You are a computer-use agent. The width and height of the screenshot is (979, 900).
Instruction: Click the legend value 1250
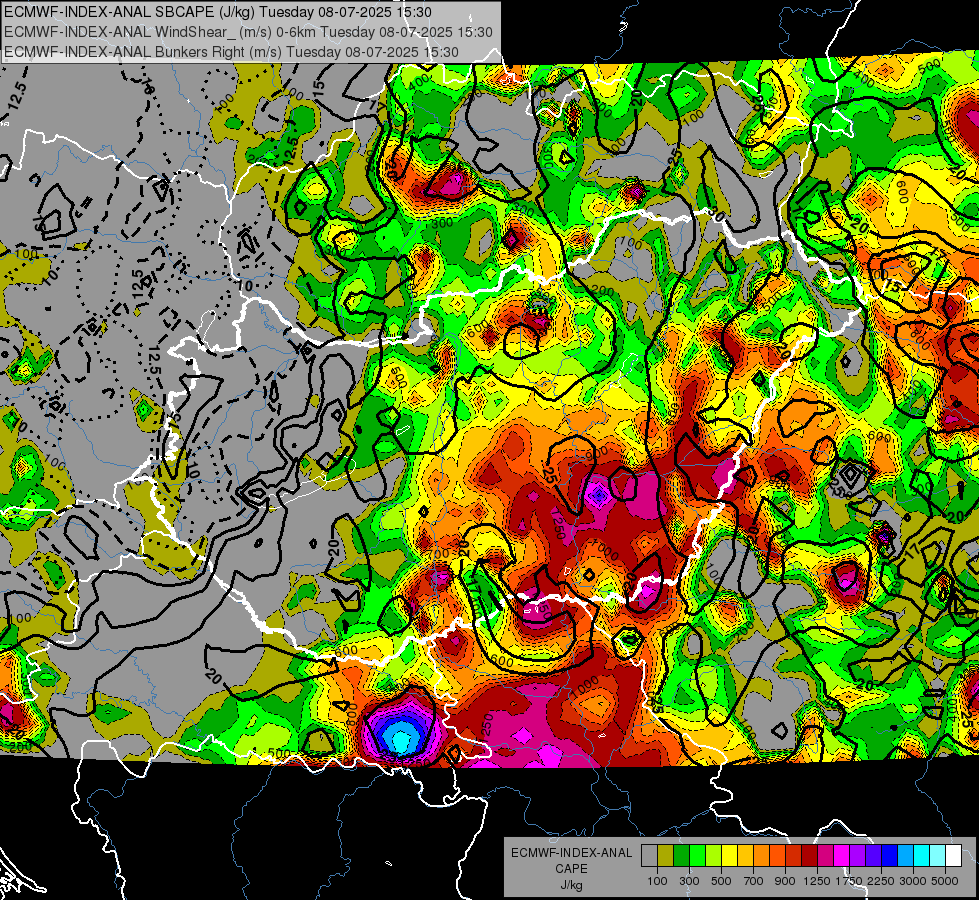point(817,881)
